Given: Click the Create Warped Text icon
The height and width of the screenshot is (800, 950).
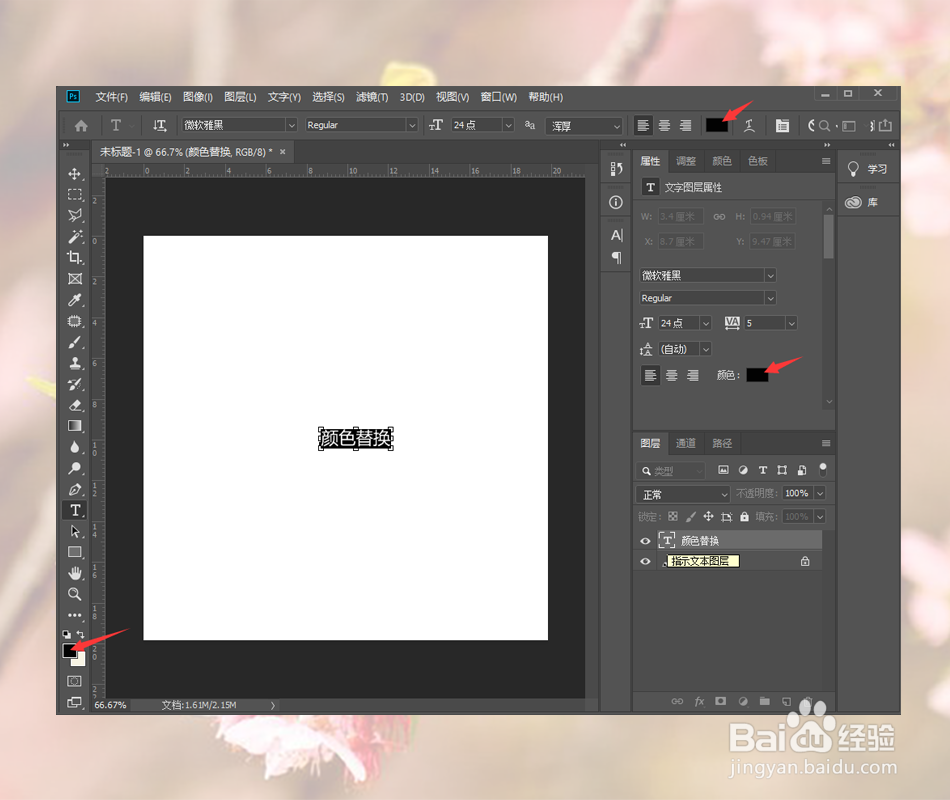Looking at the screenshot, I should coord(749,125).
